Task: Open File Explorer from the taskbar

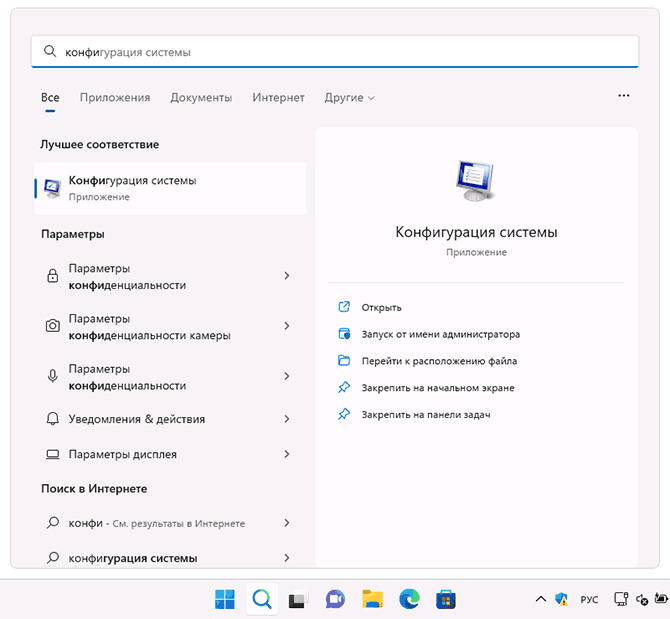Action: click(372, 599)
